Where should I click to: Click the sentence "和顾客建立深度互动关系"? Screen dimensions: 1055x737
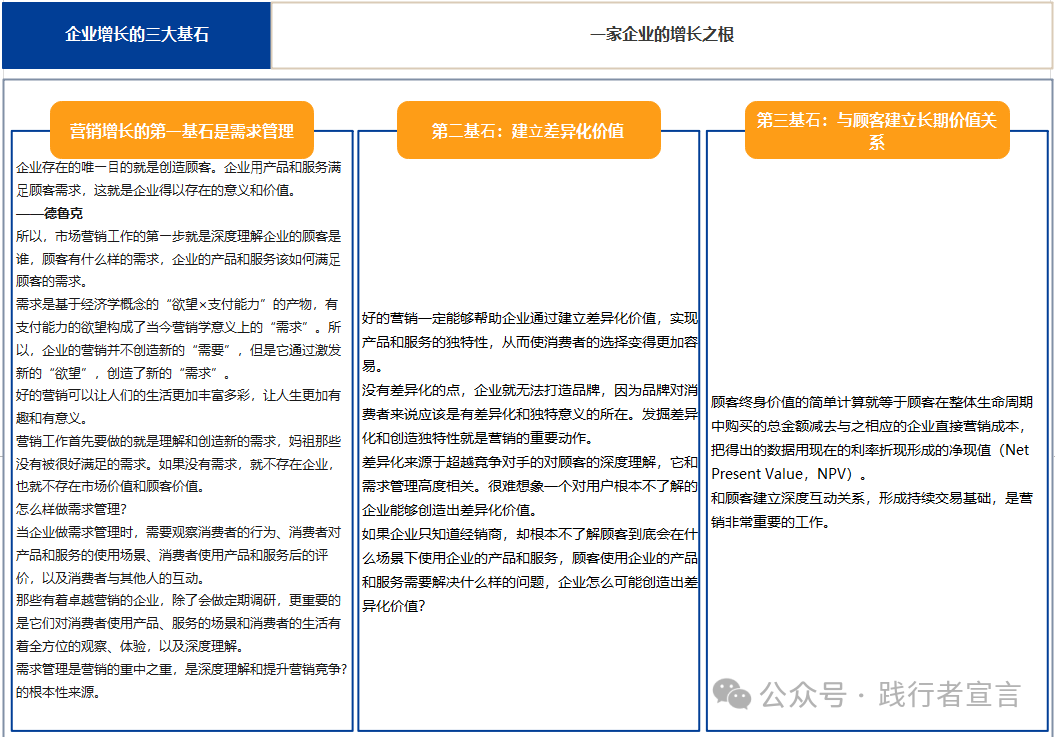pos(871,497)
